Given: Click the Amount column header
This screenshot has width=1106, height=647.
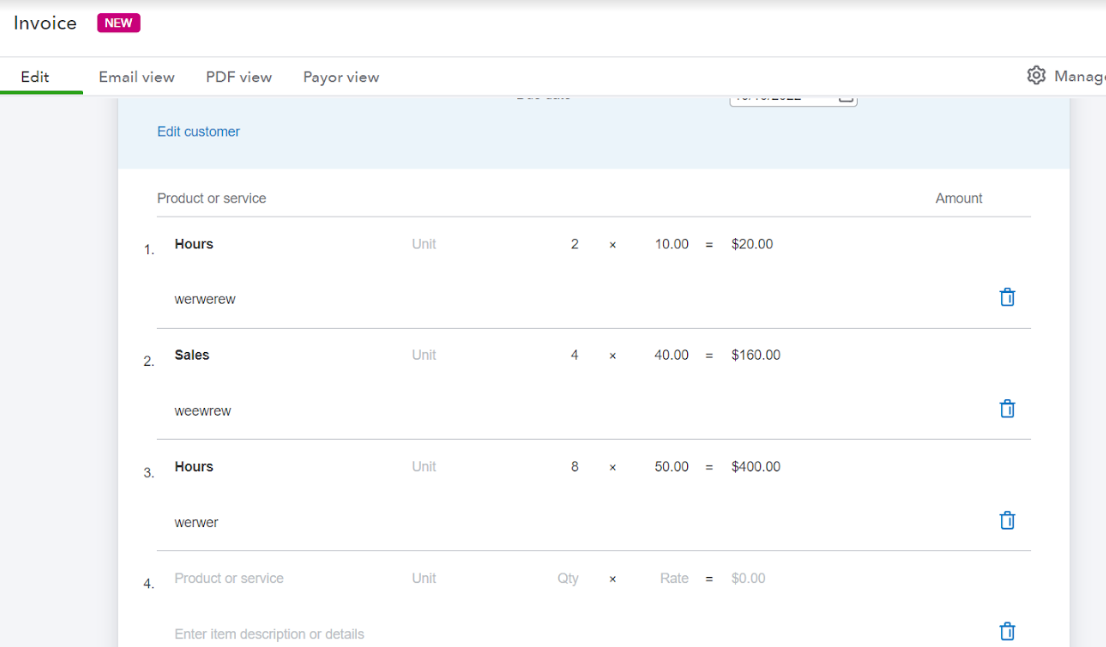Looking at the screenshot, I should (959, 198).
